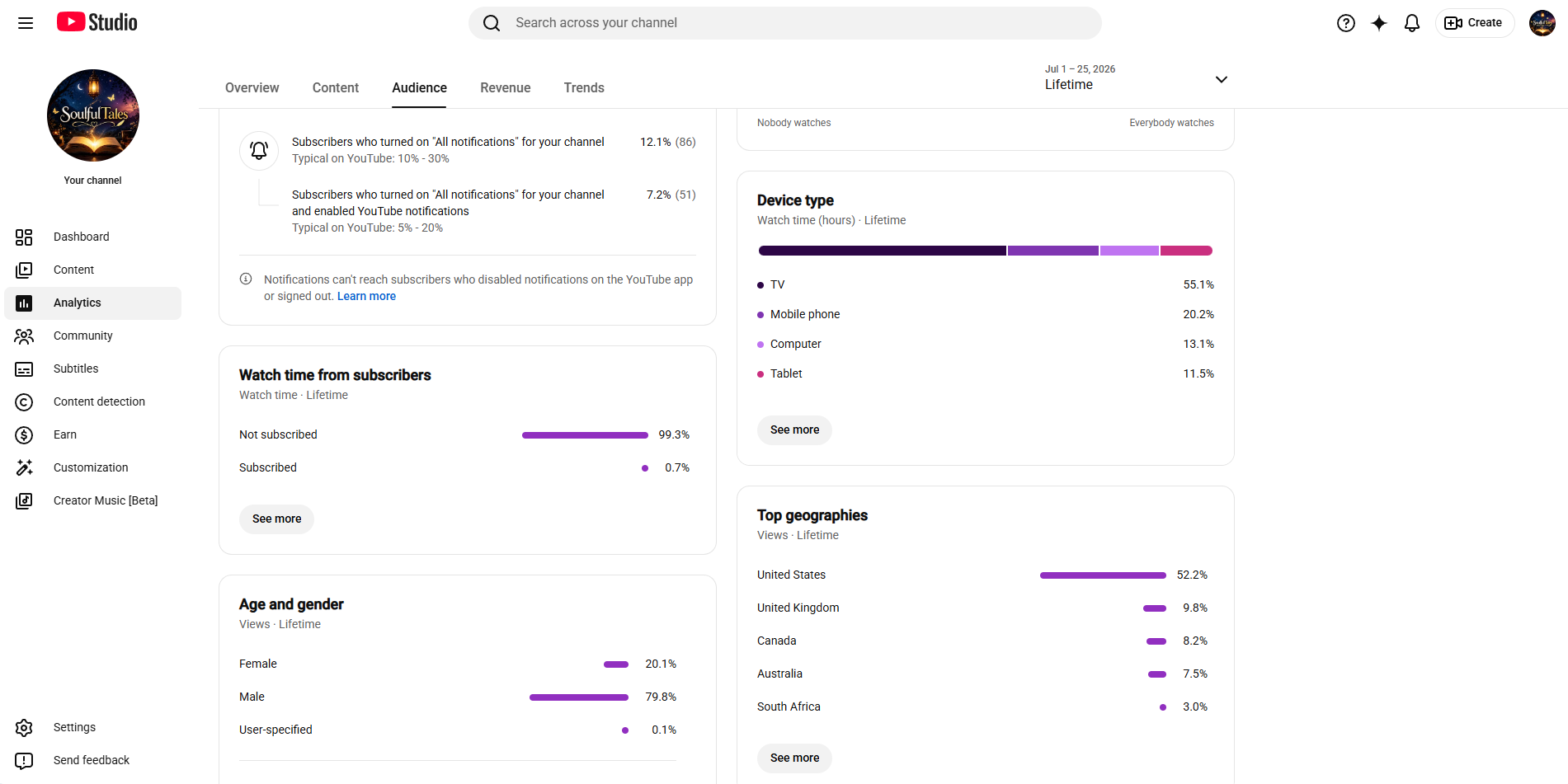This screenshot has height=784, width=1568.
Task: Click the Help question mark icon
Action: 1346,23
